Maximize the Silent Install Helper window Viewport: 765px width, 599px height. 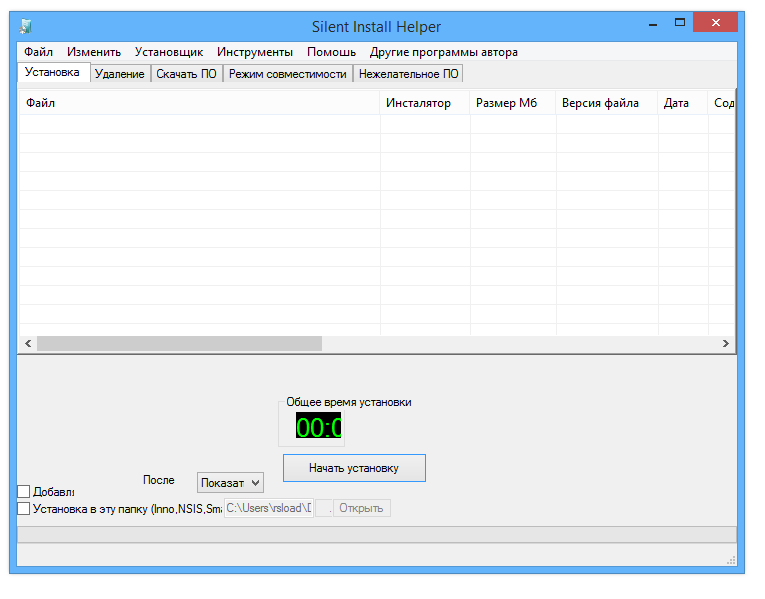[x=680, y=23]
